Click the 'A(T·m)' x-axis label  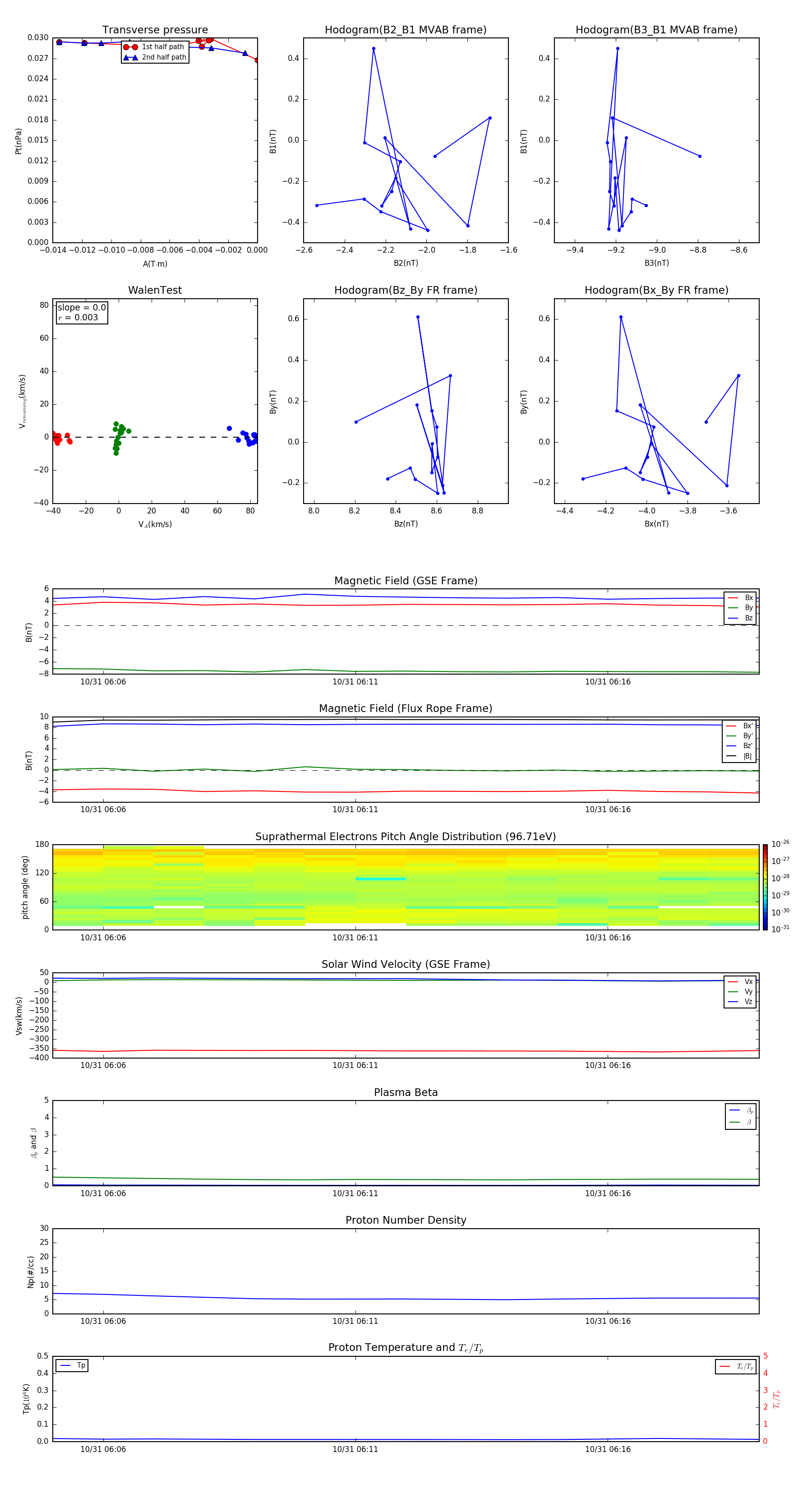point(155,264)
